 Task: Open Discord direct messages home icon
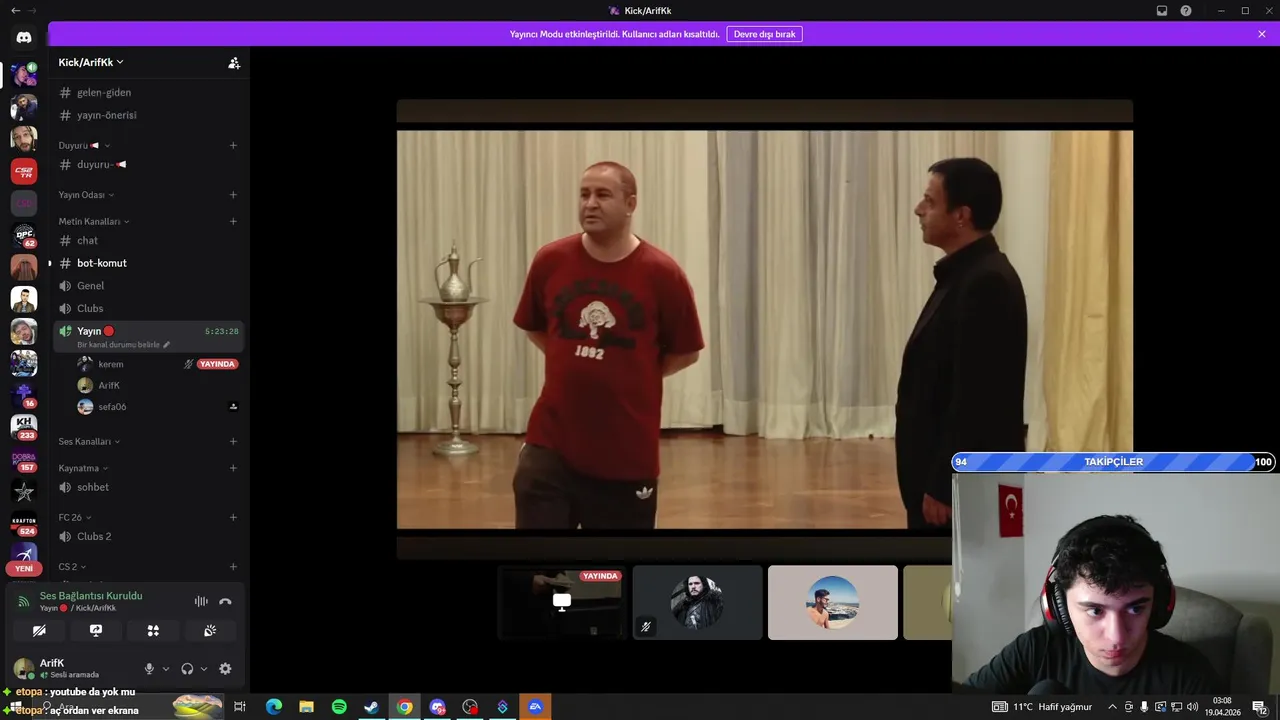[x=24, y=37]
